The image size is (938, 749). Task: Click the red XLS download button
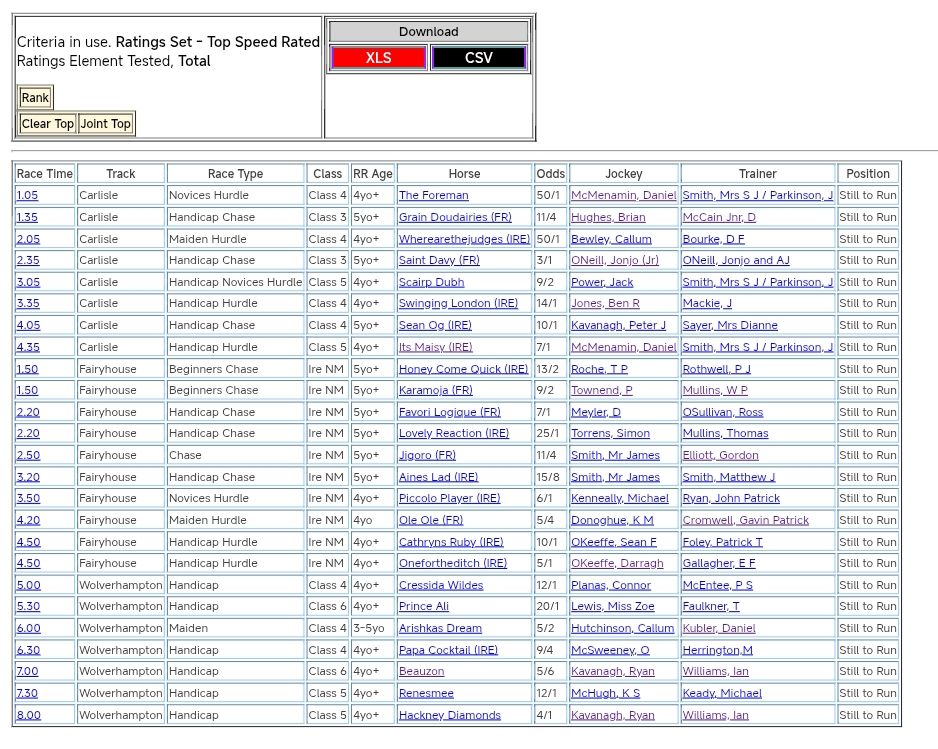click(378, 58)
